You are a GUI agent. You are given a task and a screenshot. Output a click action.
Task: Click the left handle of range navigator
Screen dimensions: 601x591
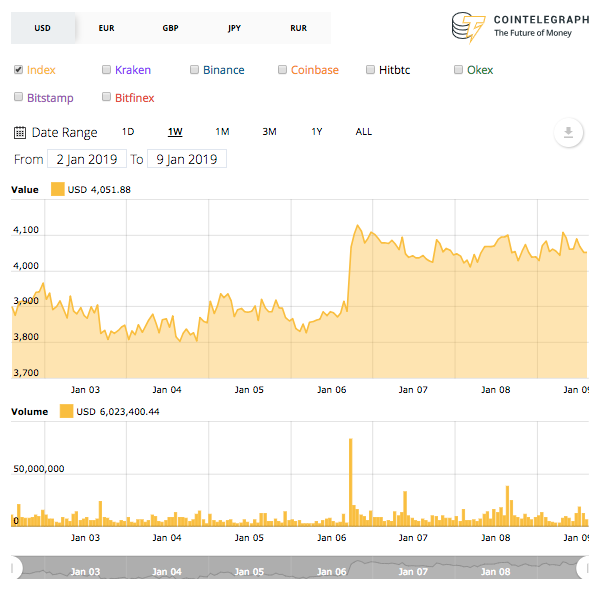tap(16, 567)
